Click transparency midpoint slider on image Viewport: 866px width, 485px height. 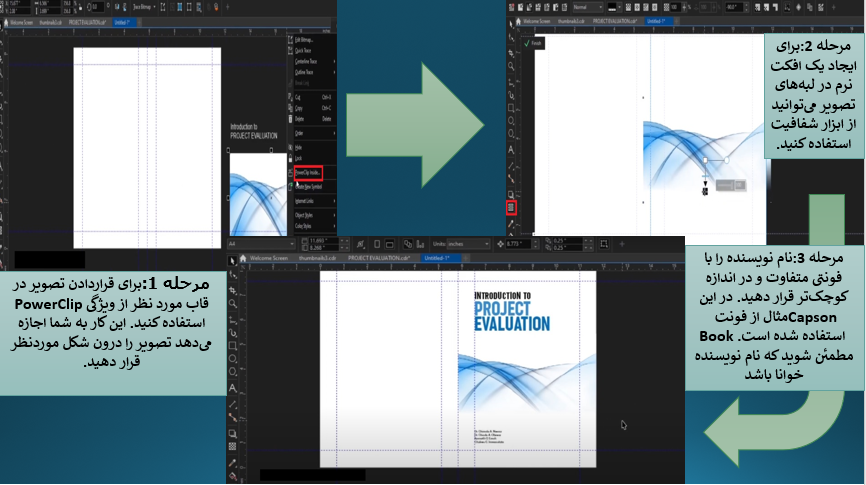[705, 177]
